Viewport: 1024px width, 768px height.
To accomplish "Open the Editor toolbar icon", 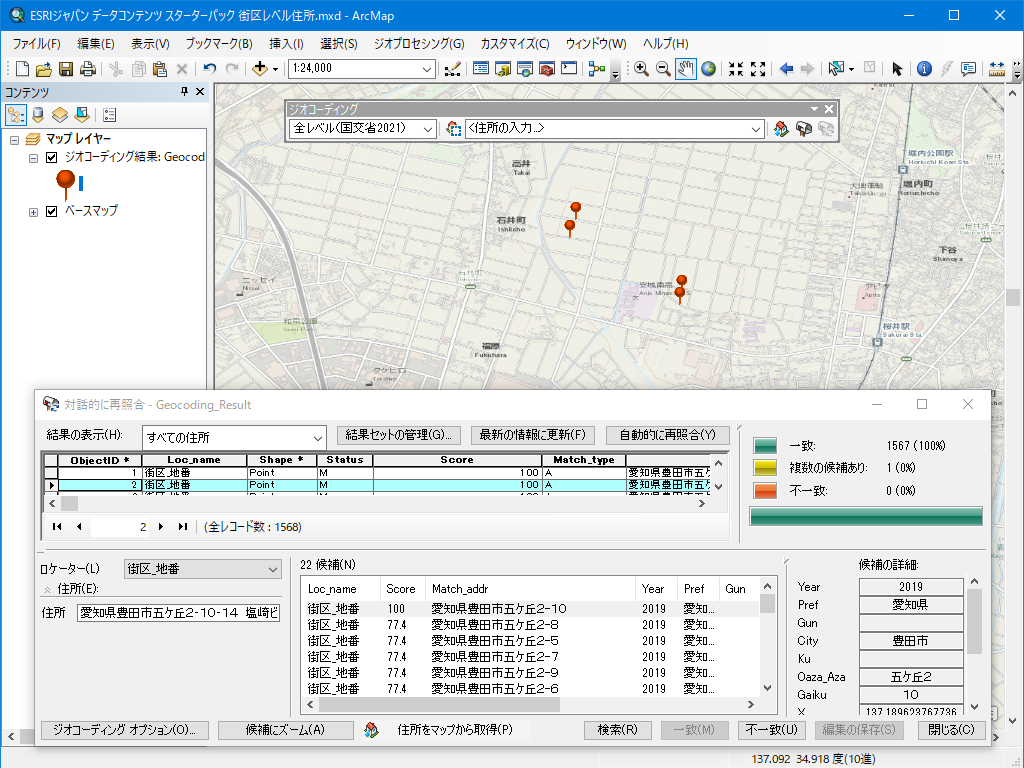I will (x=453, y=69).
